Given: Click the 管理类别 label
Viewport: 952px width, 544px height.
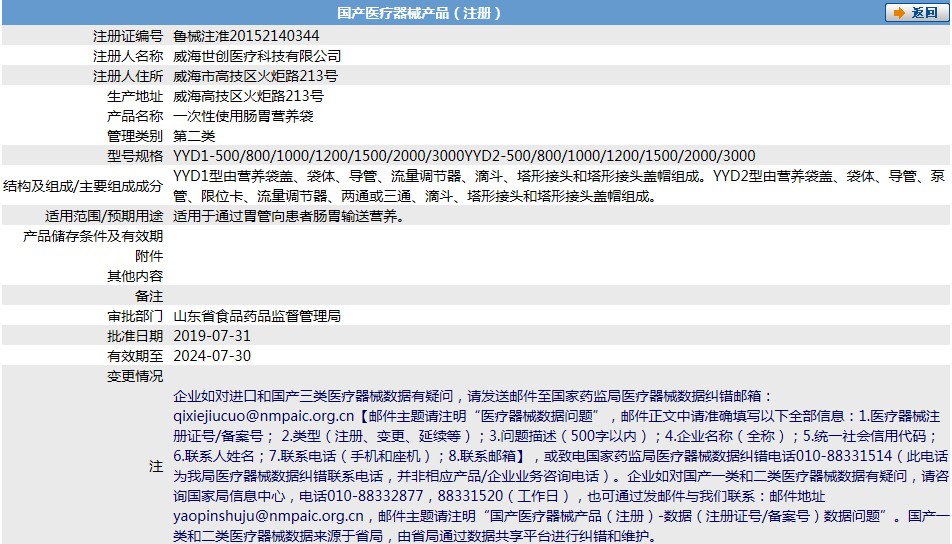Looking at the screenshot, I should pyautogui.click(x=135, y=136).
